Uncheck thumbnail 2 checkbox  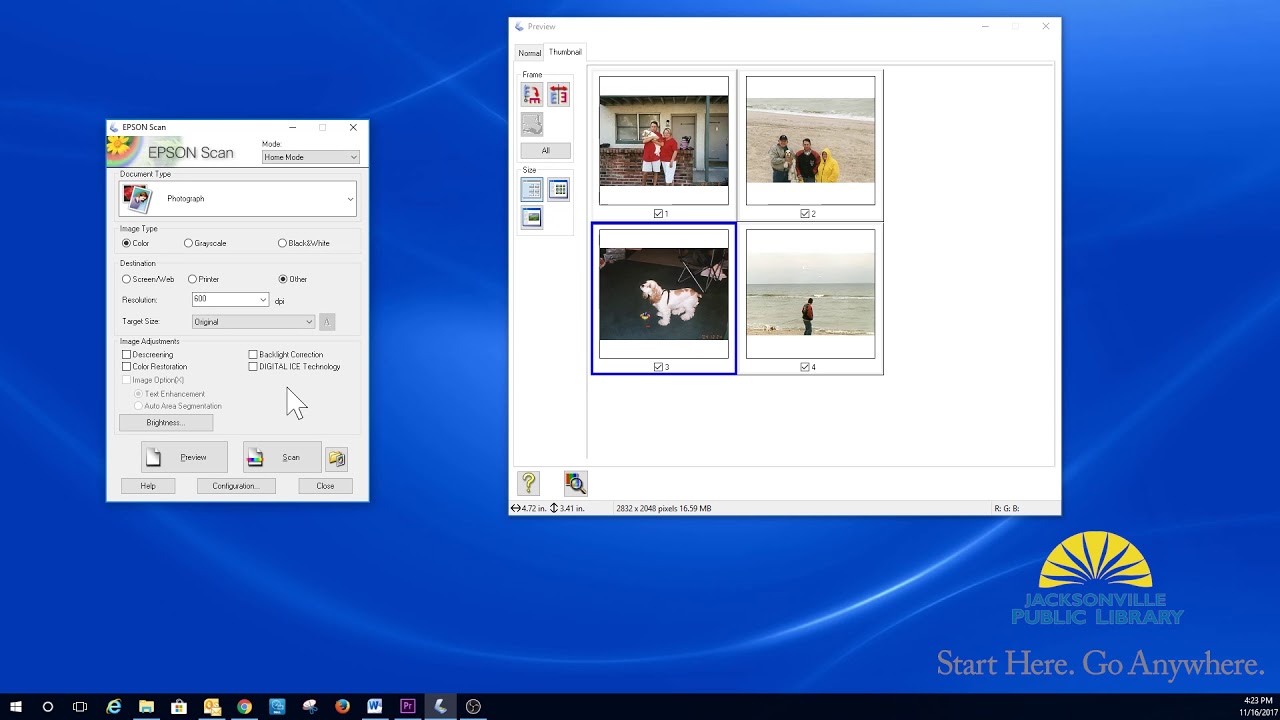pyautogui.click(x=805, y=214)
